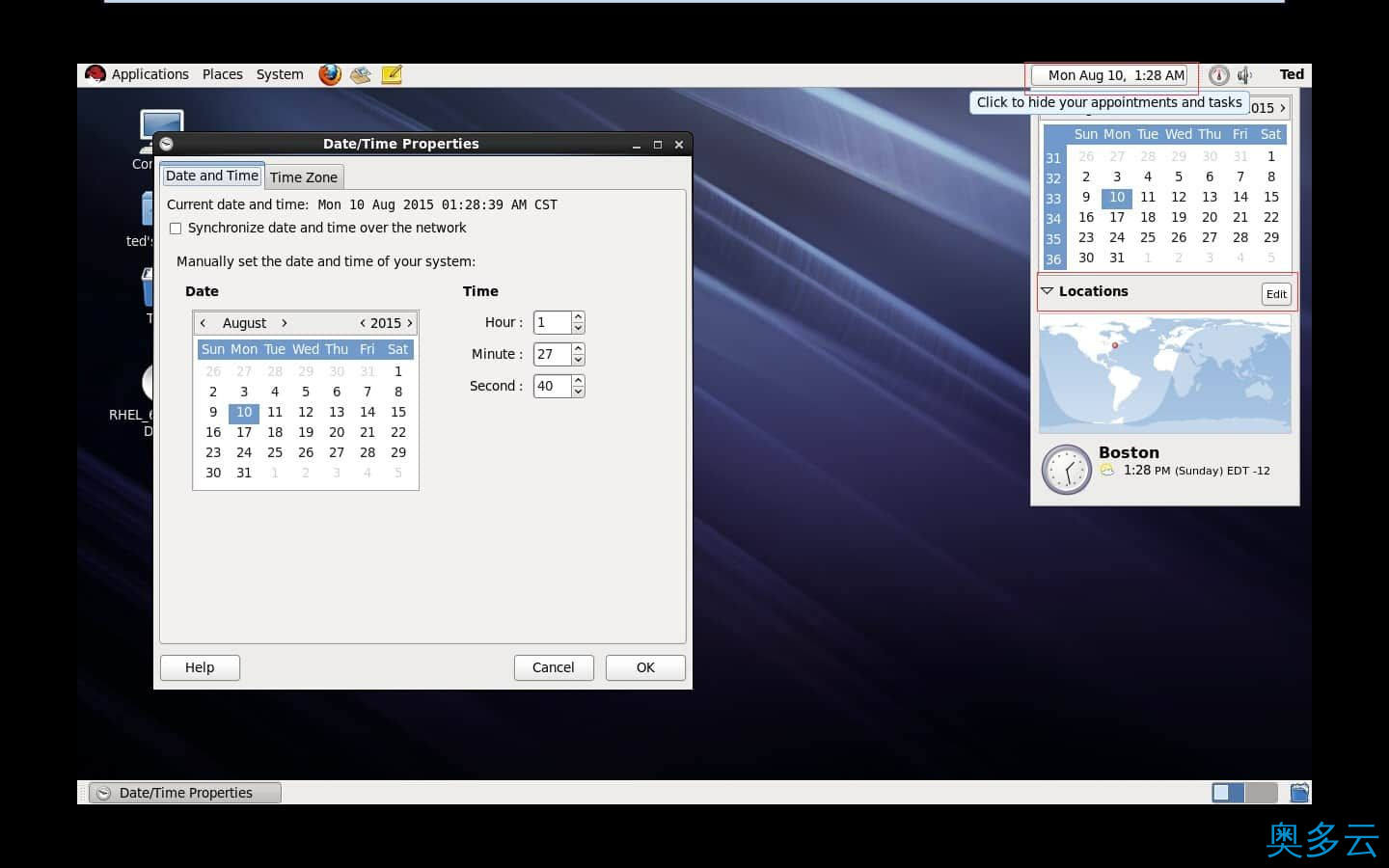Click the Date/Time Properties window menu icon
The image size is (1389, 868).
point(166,144)
